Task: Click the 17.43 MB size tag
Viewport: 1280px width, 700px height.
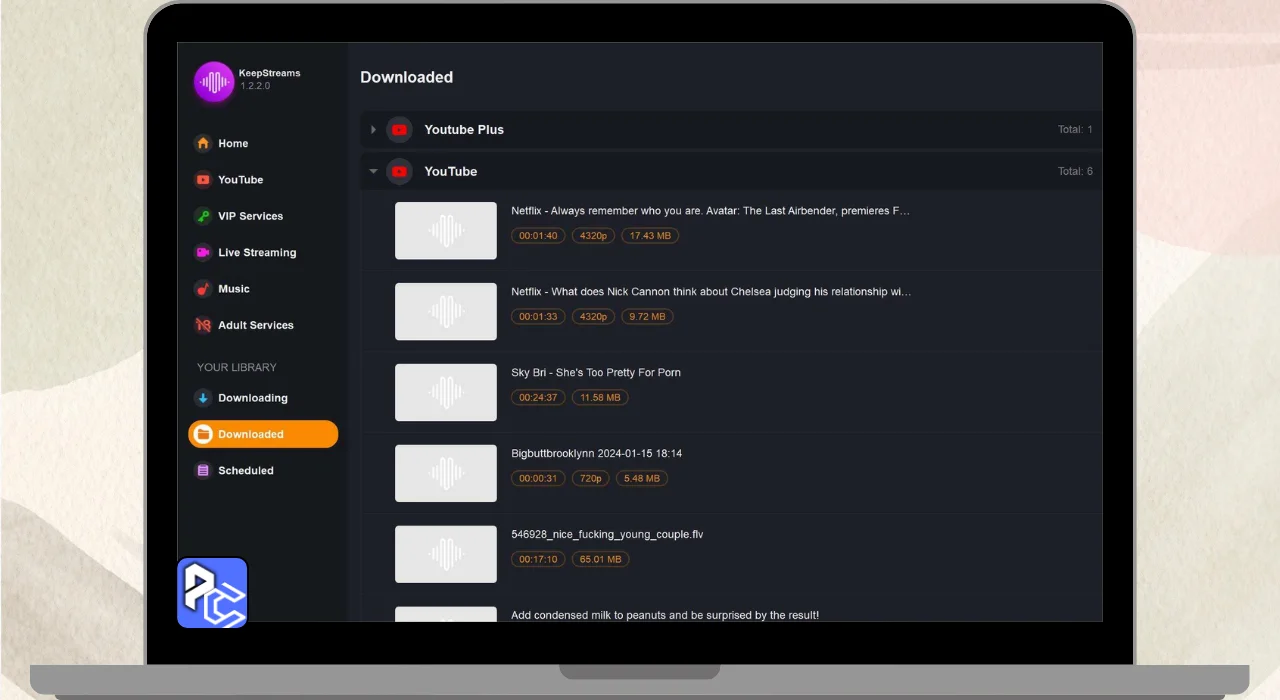Action: (x=650, y=236)
